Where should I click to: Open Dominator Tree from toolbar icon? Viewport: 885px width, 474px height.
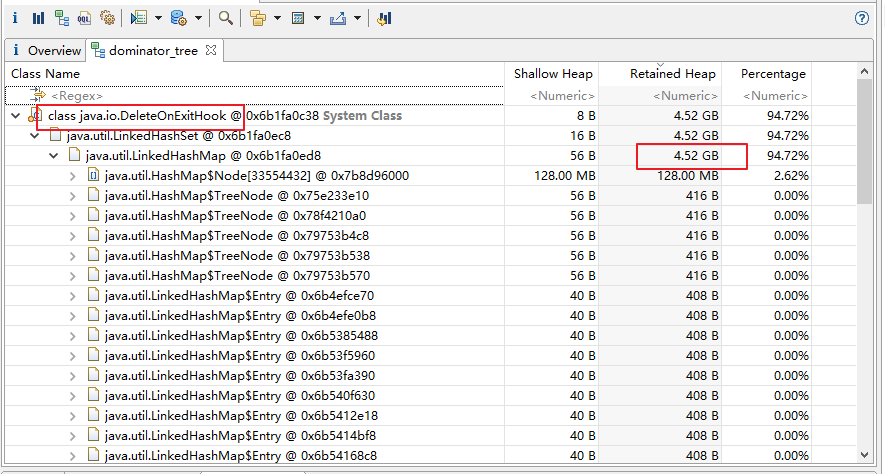click(62, 18)
